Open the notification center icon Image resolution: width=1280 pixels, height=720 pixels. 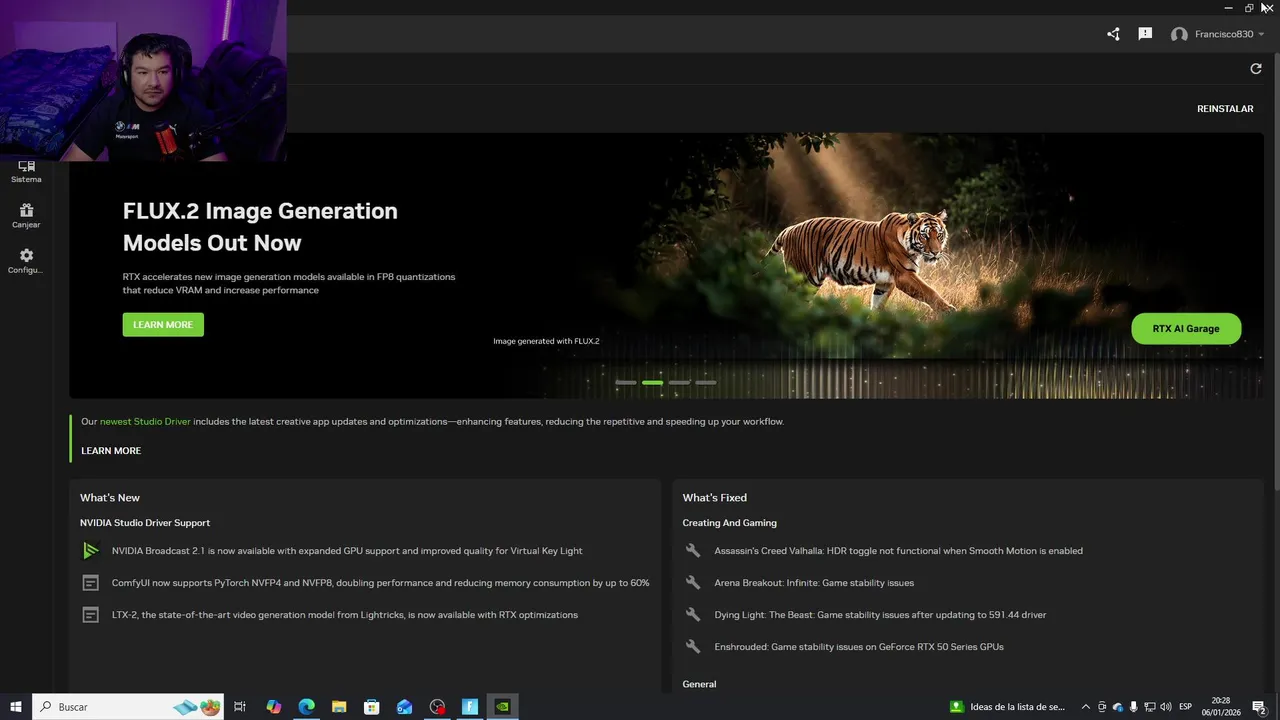tap(1259, 707)
